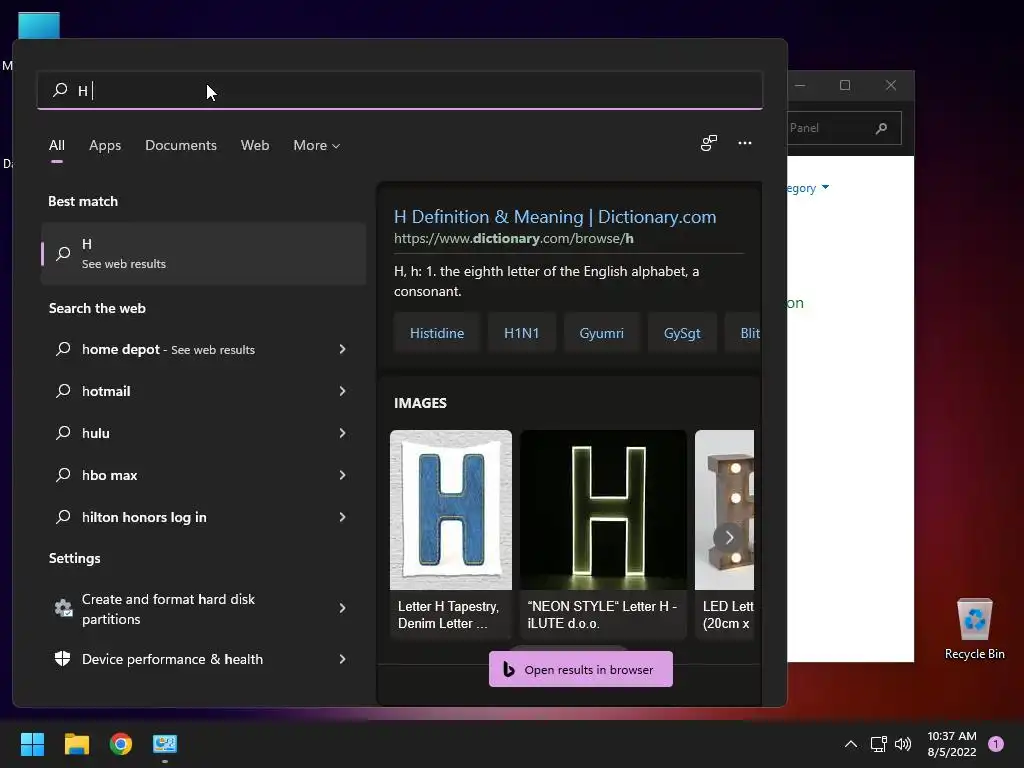Click magnifier icon beside hotmail suggestion
The height and width of the screenshot is (768, 1024).
click(63, 391)
